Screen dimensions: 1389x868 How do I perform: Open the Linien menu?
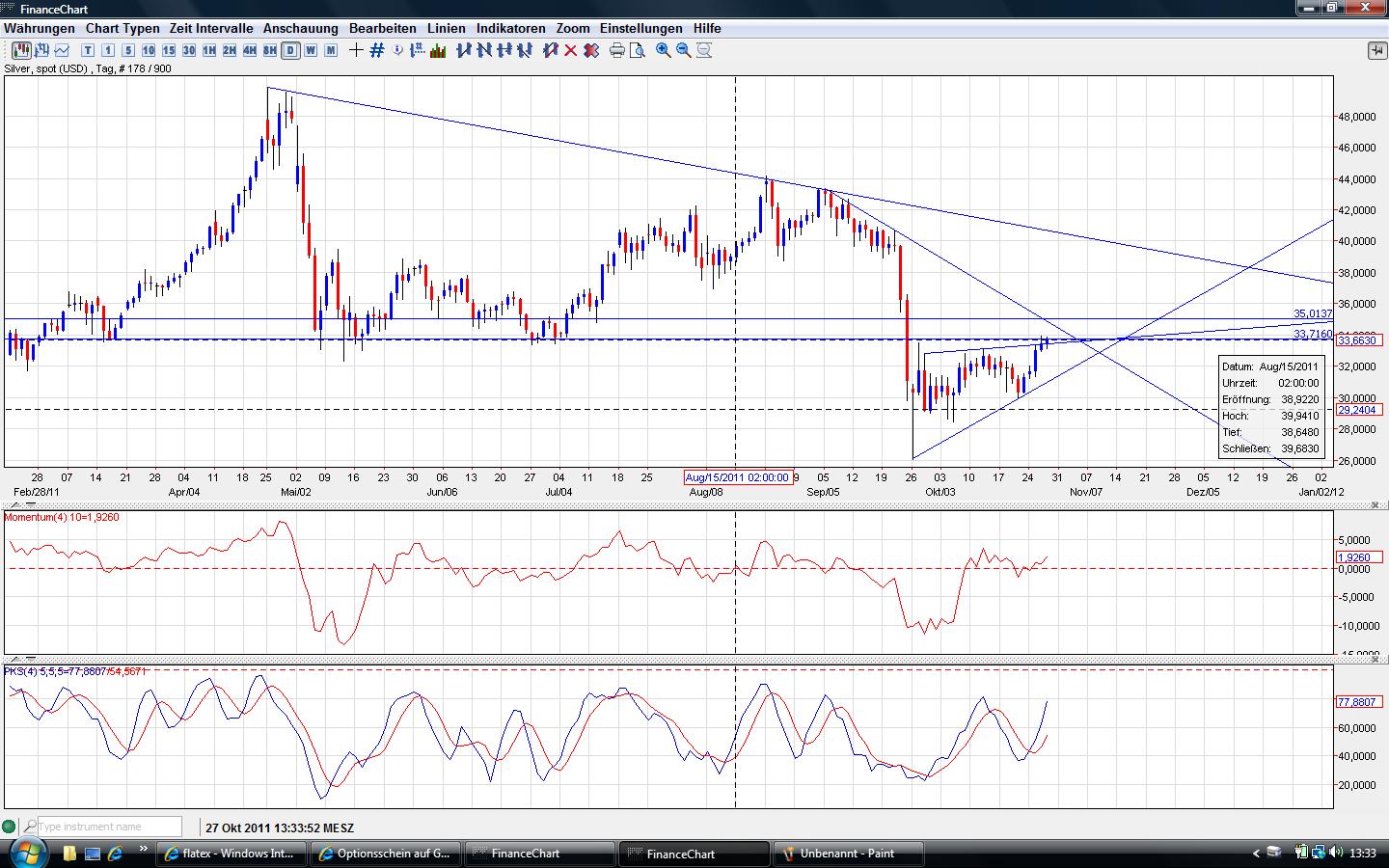447,29
